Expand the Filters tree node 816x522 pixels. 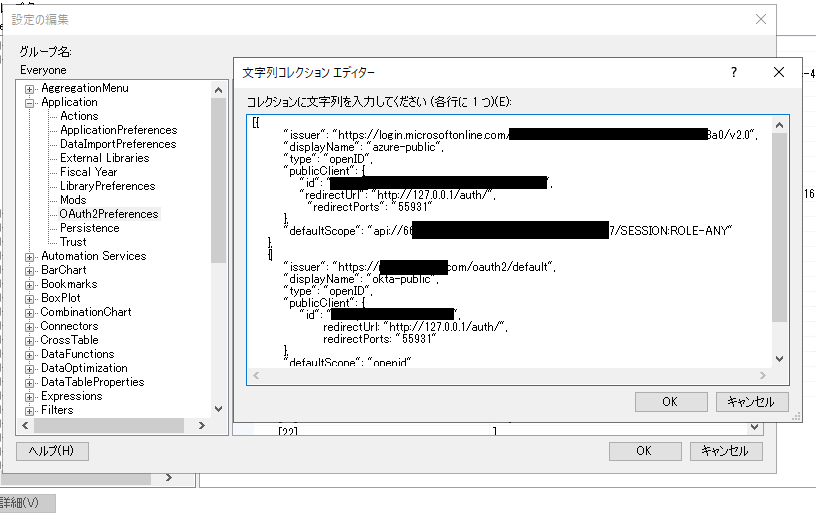click(30, 411)
